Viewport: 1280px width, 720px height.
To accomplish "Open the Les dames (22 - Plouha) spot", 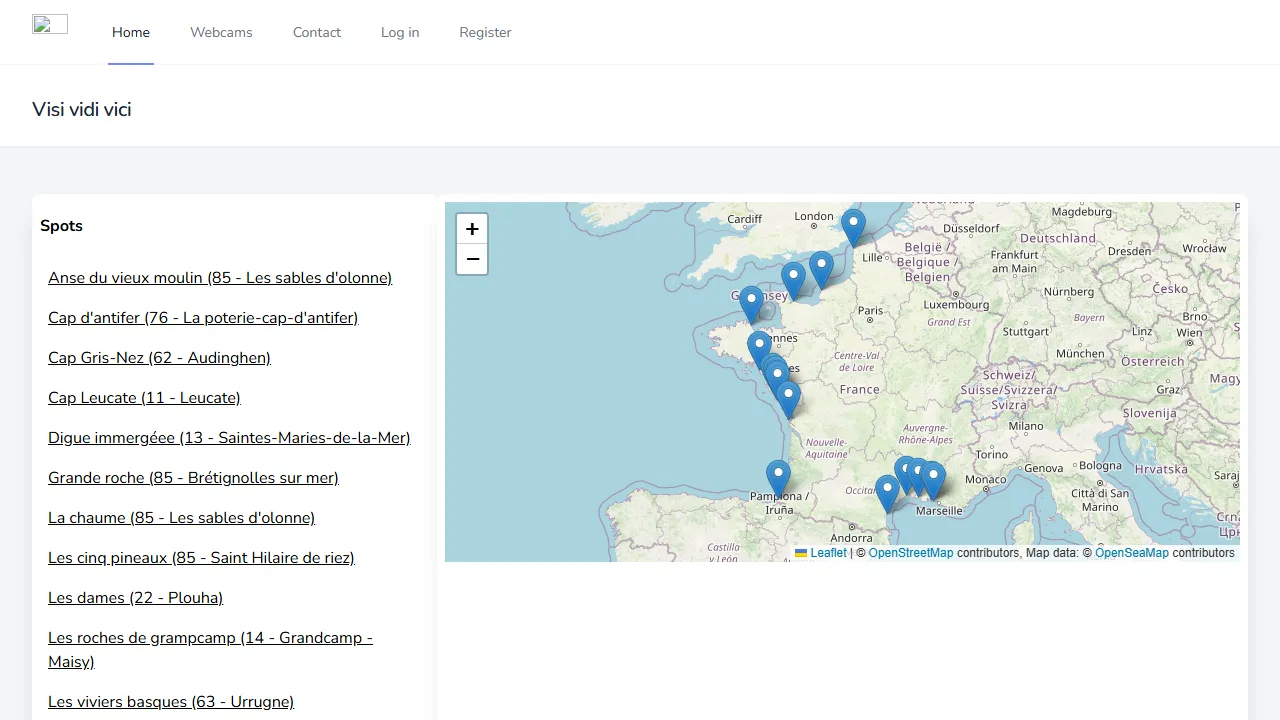I will [x=135, y=597].
